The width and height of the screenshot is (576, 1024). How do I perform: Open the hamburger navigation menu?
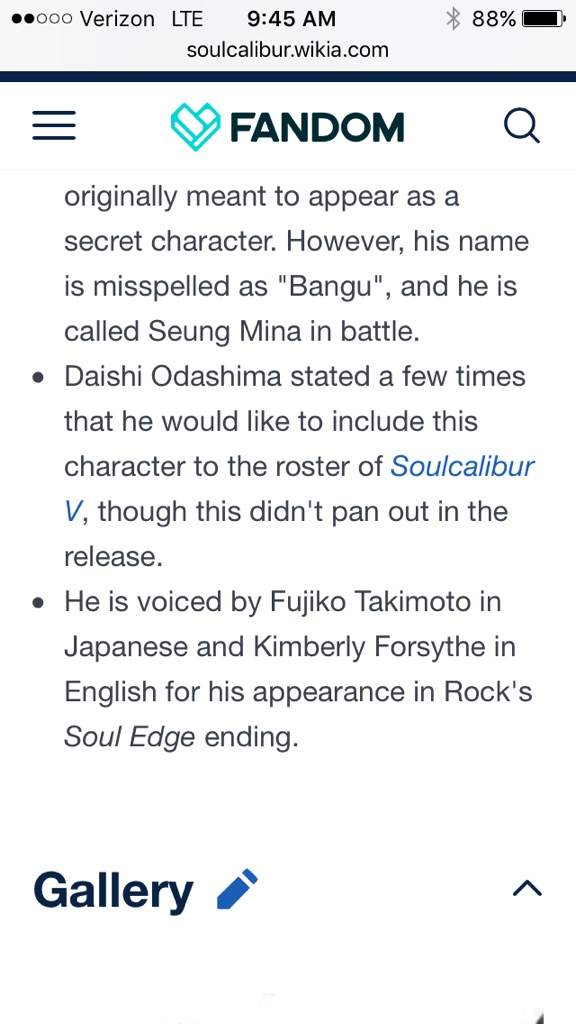tap(54, 125)
